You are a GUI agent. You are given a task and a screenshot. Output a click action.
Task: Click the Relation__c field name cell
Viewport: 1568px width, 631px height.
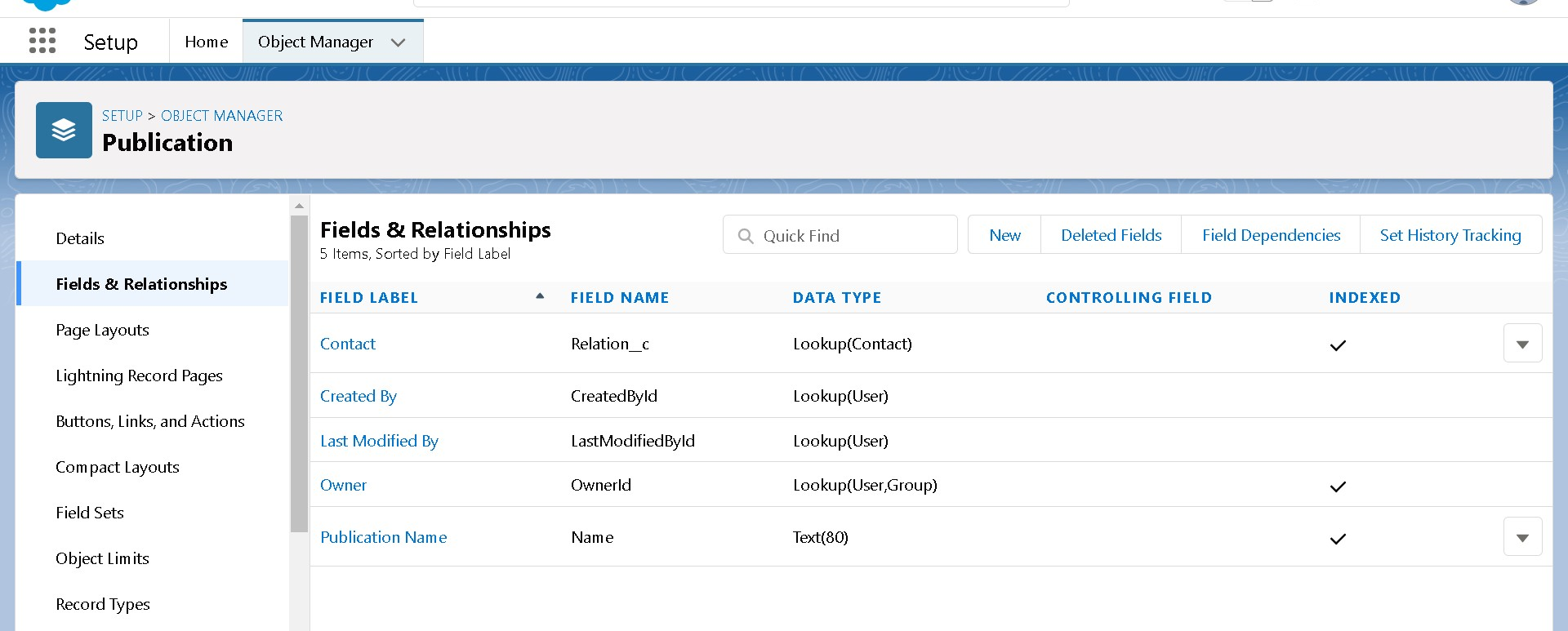(610, 344)
